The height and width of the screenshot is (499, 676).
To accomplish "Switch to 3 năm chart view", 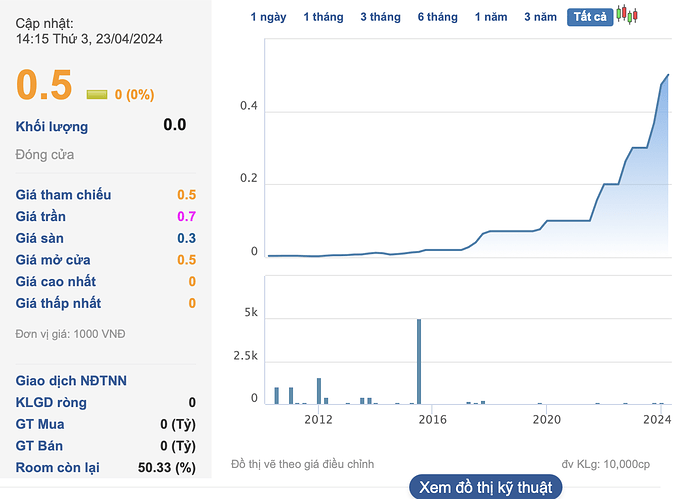I will (540, 17).
